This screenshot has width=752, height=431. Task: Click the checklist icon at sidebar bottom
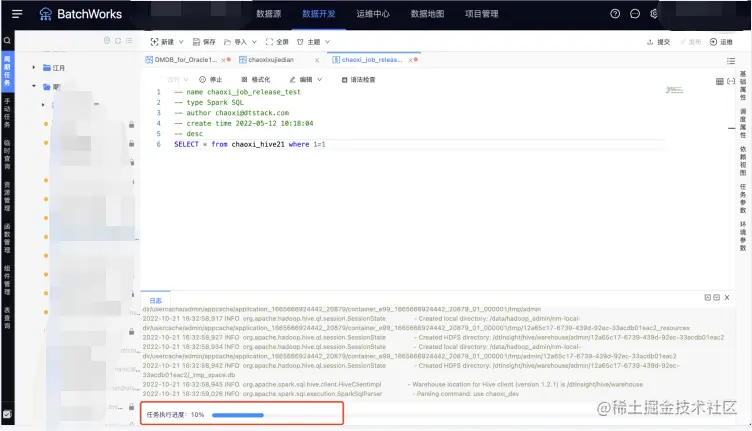[x=7, y=414]
